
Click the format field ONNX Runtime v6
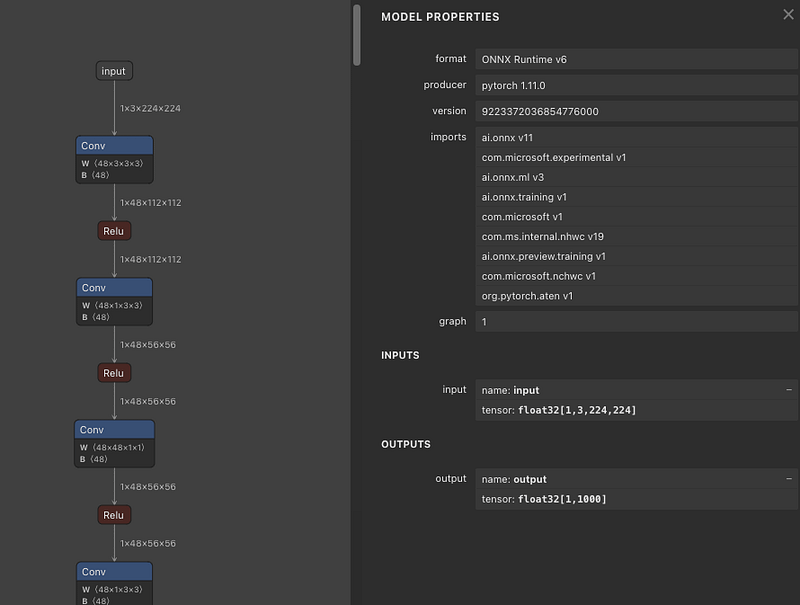click(636, 59)
